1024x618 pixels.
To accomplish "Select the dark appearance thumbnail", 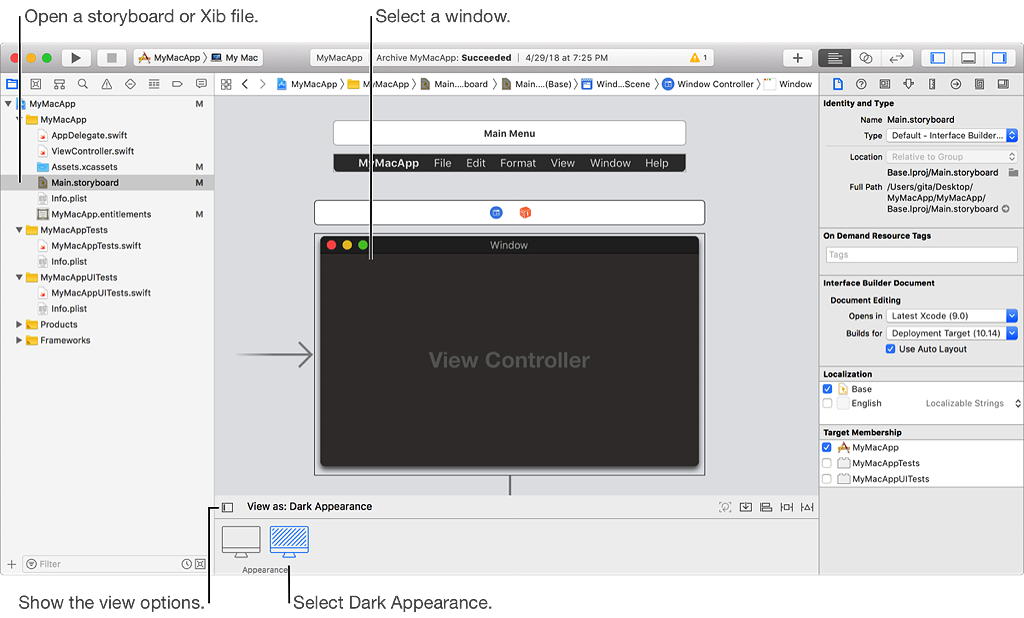I will coord(289,542).
